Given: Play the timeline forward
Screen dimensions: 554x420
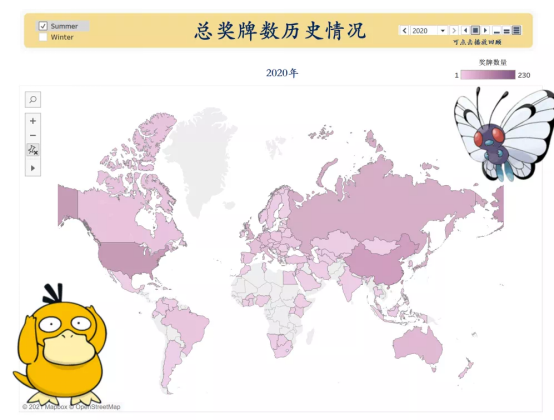Looking at the screenshot, I should 485,31.
